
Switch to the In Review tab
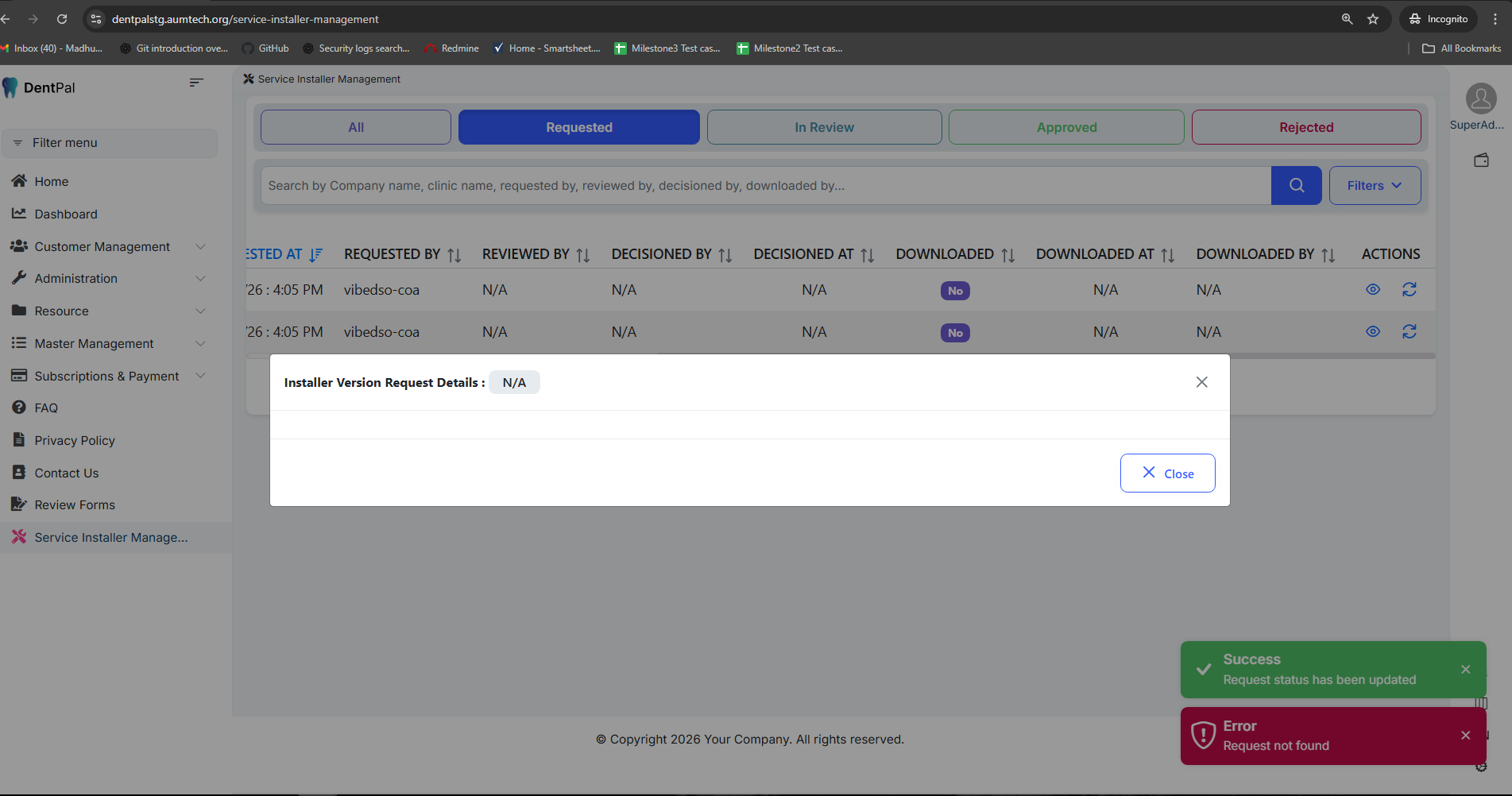click(824, 127)
